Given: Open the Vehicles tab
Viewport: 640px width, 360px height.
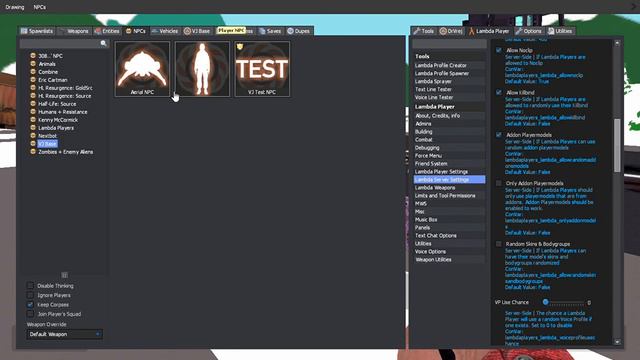Looking at the screenshot, I should 164,31.
